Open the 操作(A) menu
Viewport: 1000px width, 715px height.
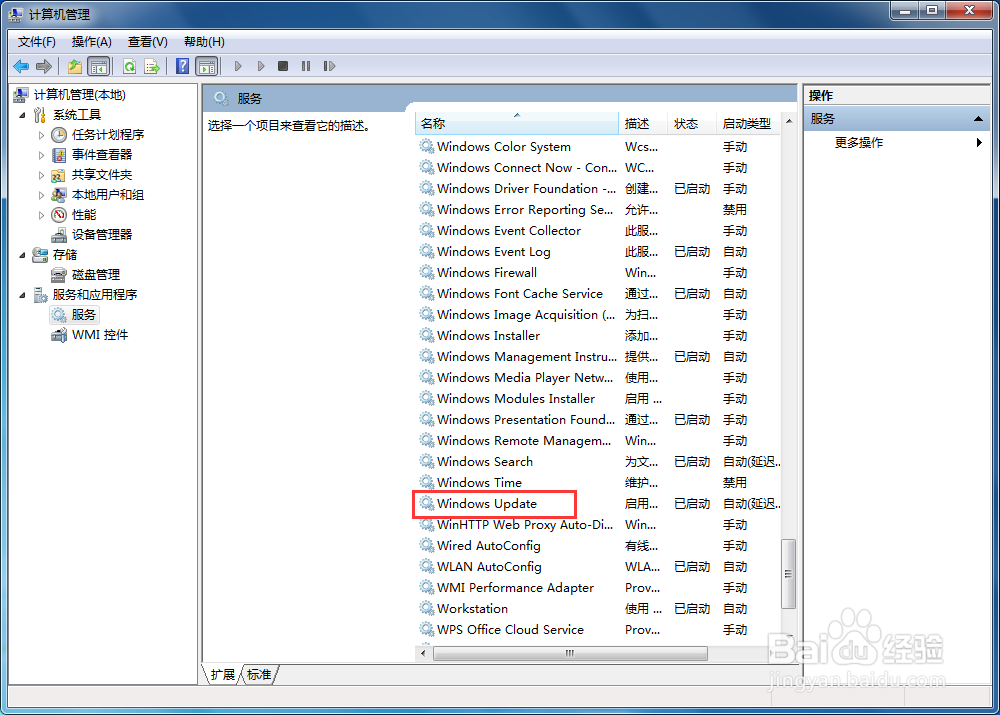(x=92, y=42)
